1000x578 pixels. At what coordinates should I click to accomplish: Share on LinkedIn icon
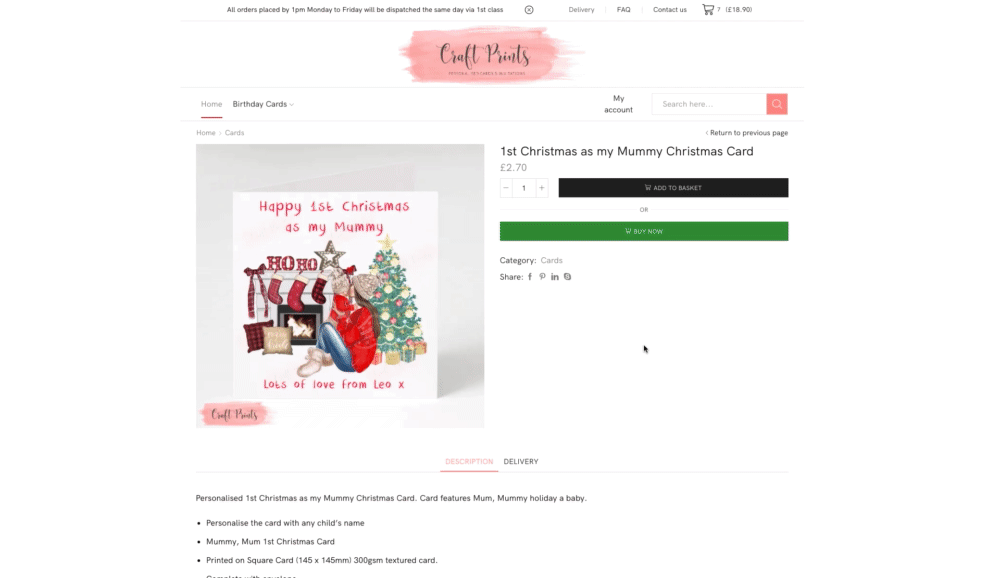555,277
